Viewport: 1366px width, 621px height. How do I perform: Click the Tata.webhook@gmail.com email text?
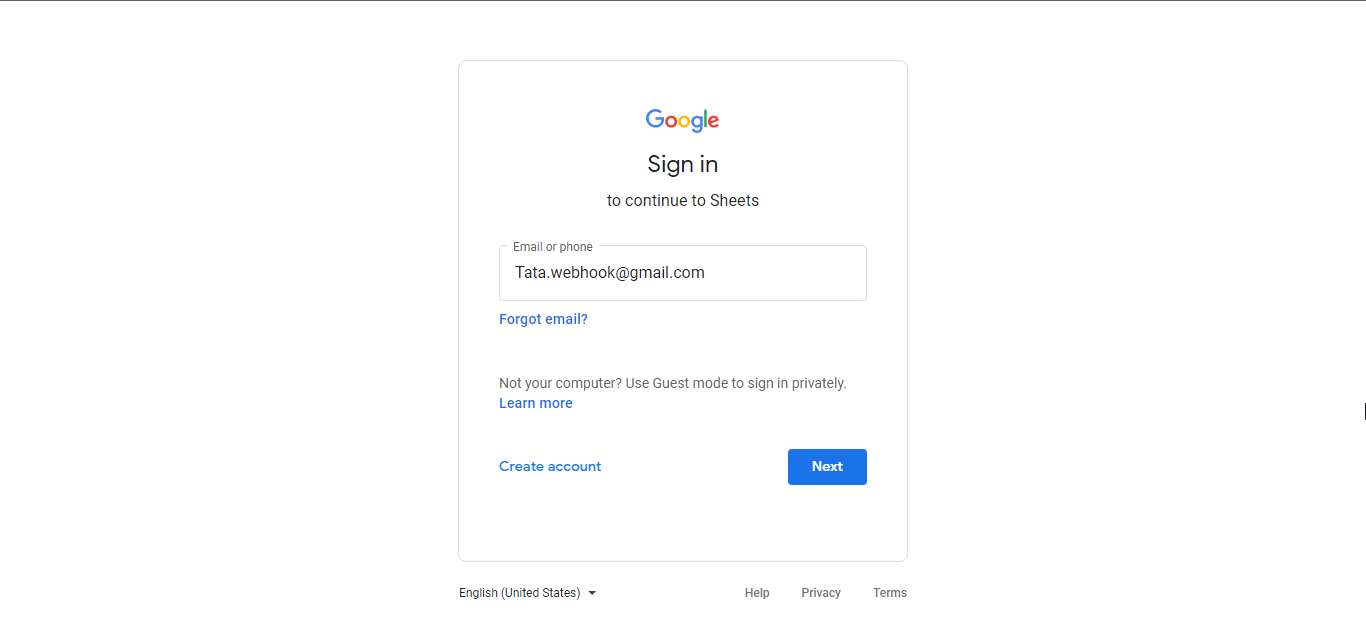(610, 272)
